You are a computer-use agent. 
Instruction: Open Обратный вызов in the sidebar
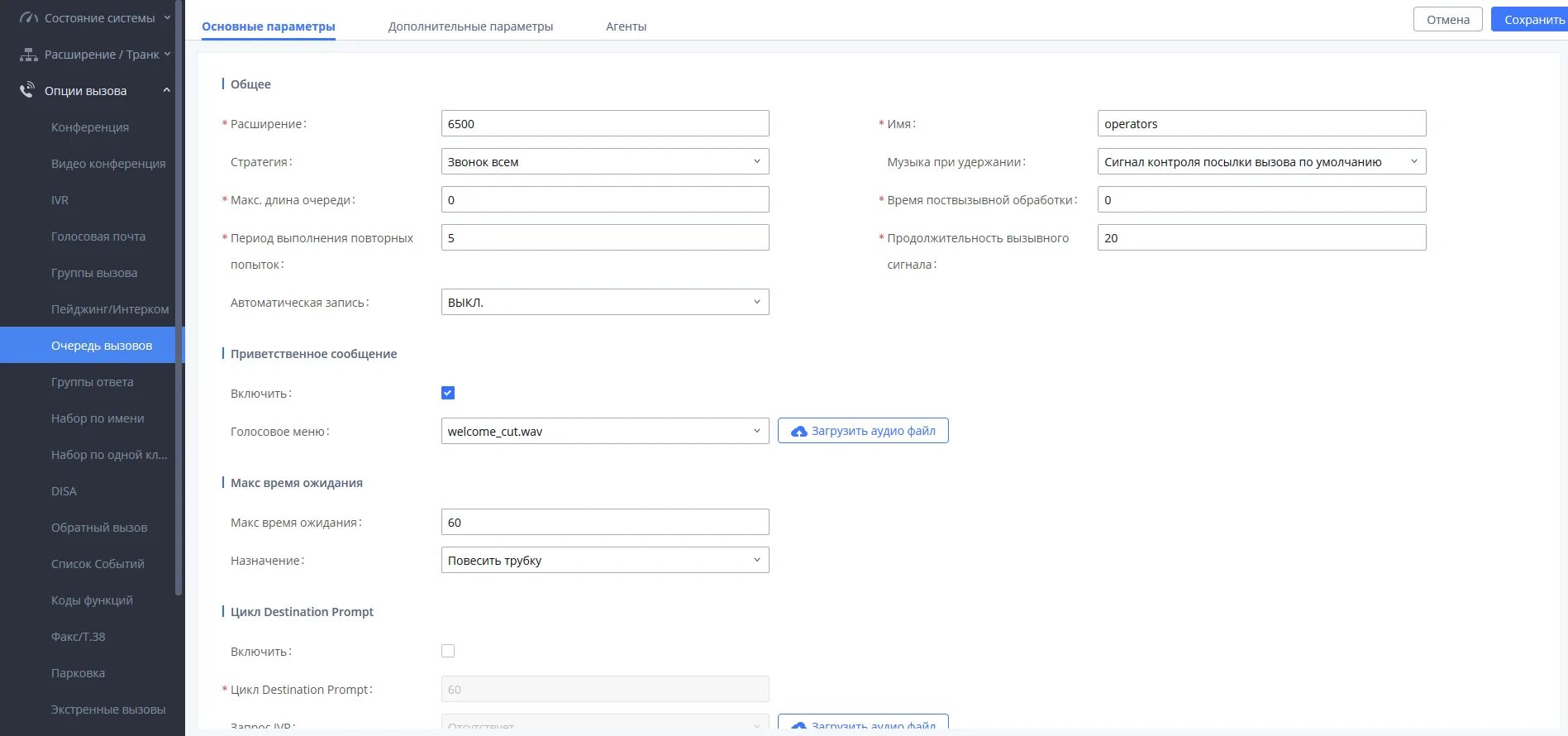coord(99,528)
